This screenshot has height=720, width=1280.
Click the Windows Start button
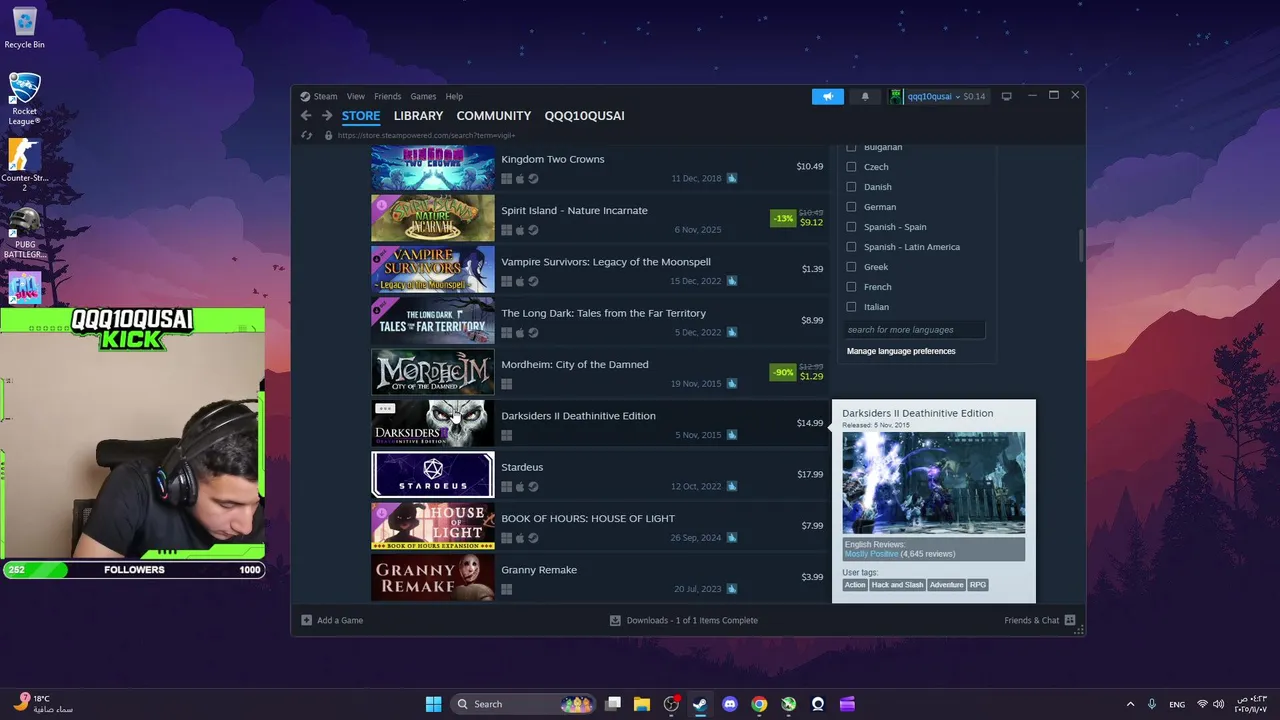point(433,704)
